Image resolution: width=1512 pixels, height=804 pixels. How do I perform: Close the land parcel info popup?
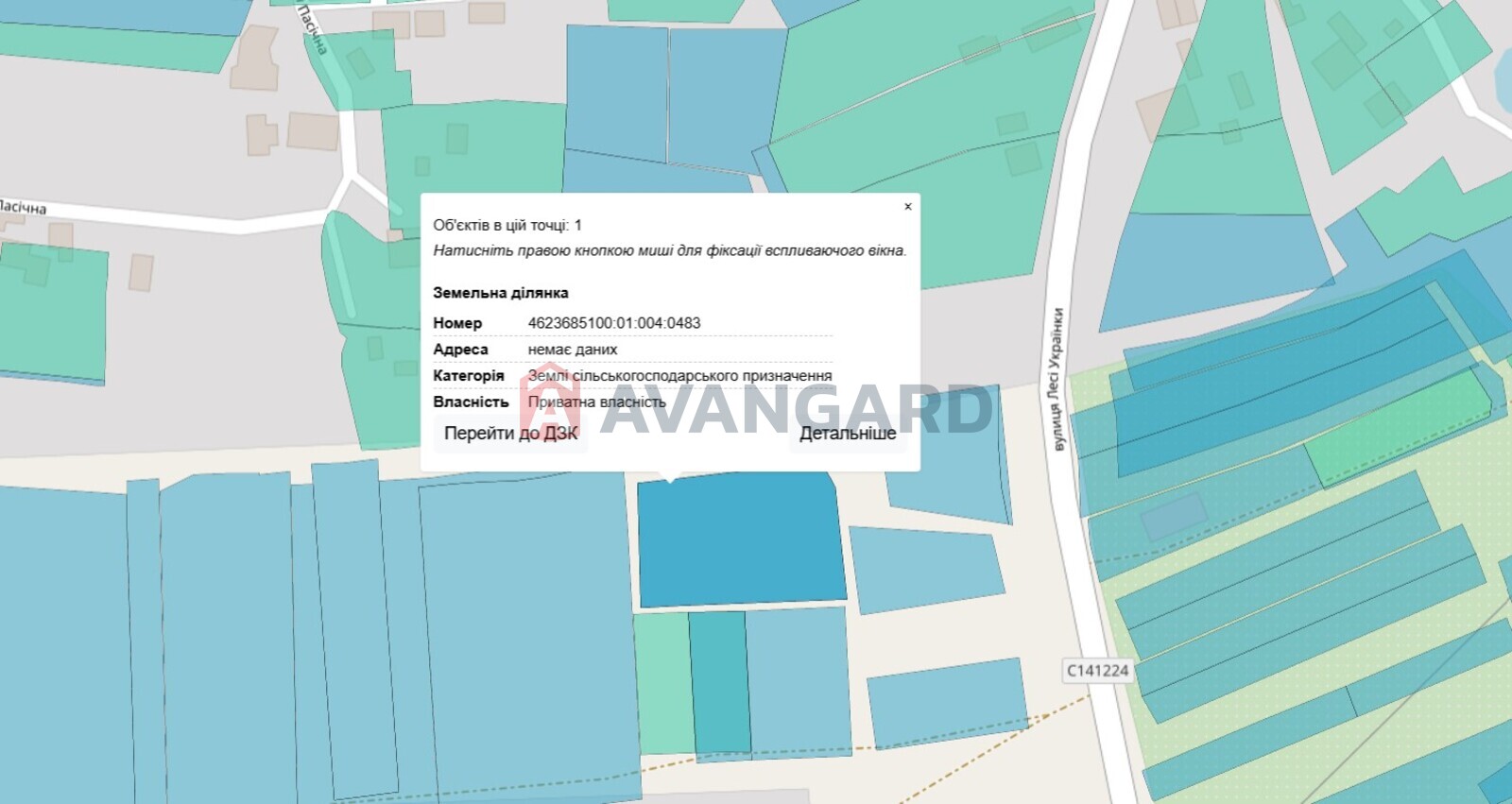click(x=907, y=207)
